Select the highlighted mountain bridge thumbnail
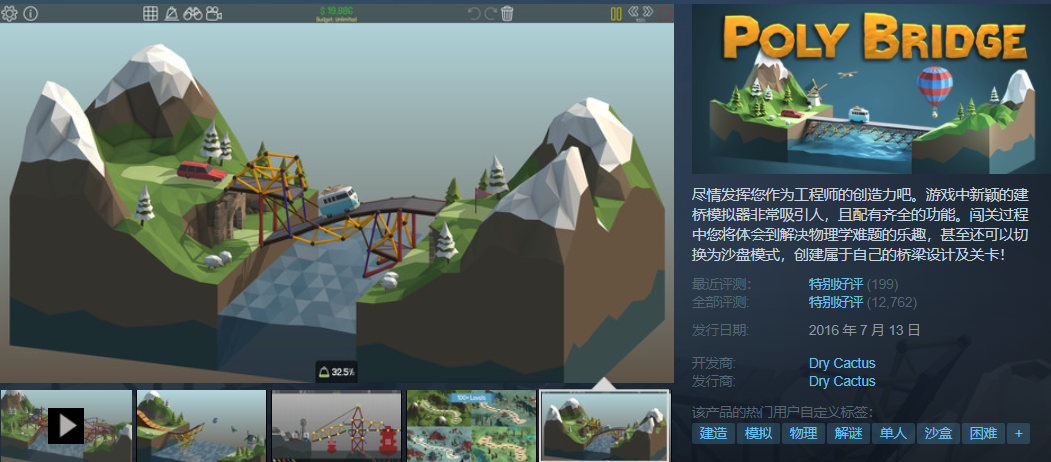1051x462 pixels. pos(606,426)
